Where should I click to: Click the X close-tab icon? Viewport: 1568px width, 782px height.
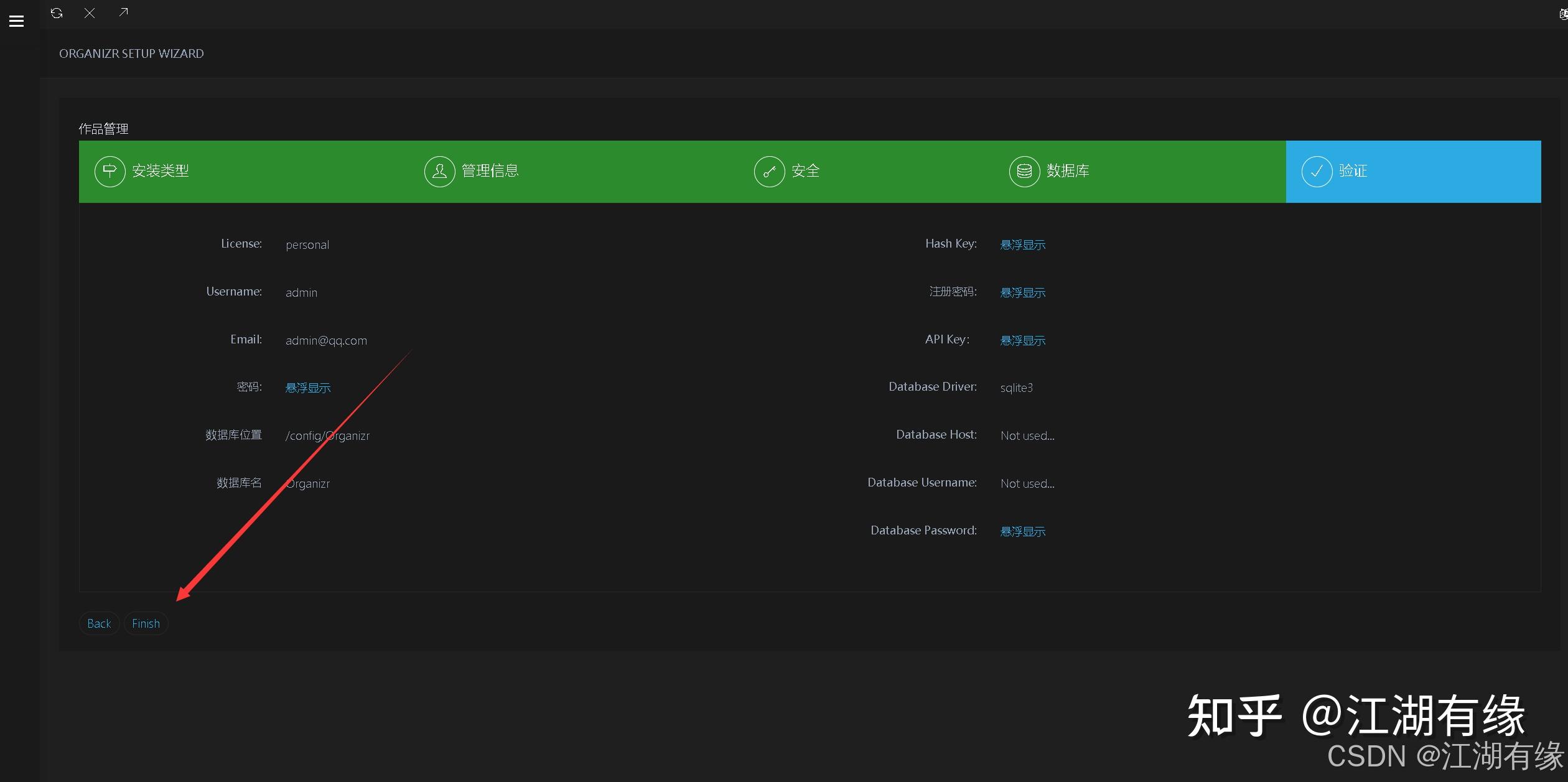click(90, 13)
